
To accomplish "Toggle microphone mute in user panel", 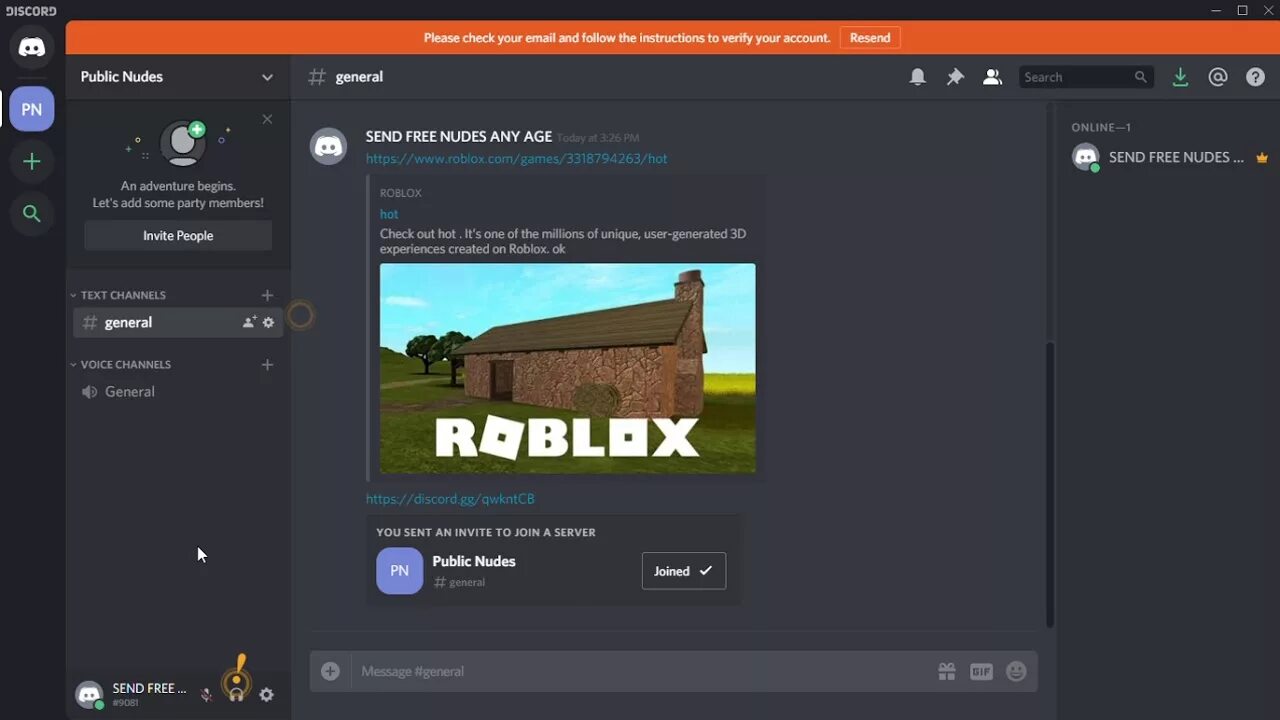I will point(207,694).
